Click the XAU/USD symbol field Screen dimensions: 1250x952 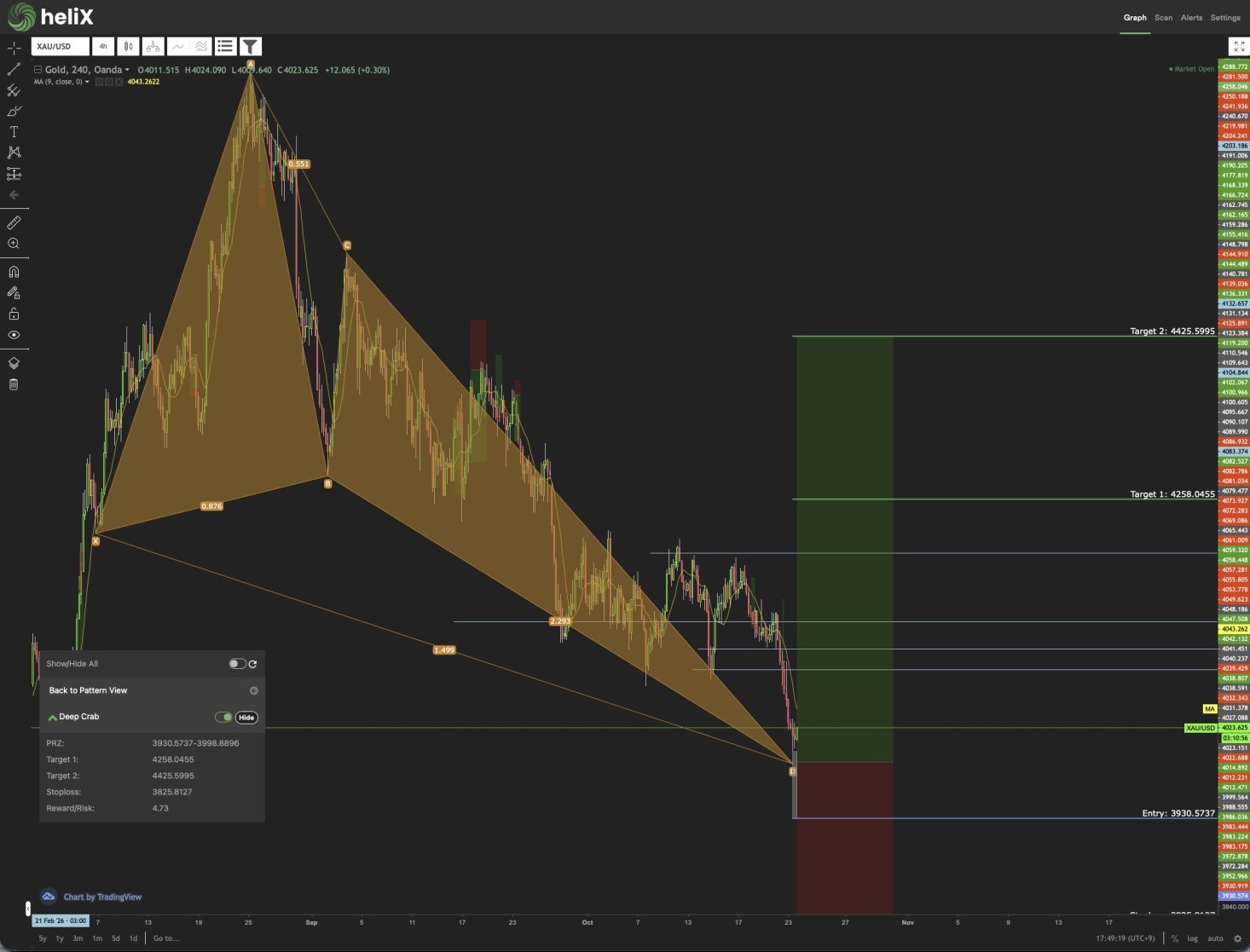click(x=61, y=46)
